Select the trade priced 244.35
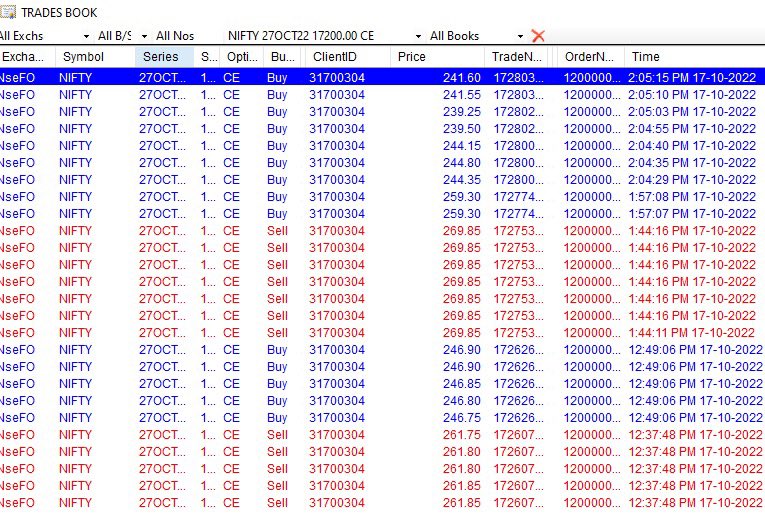765x522 pixels. coord(382,180)
